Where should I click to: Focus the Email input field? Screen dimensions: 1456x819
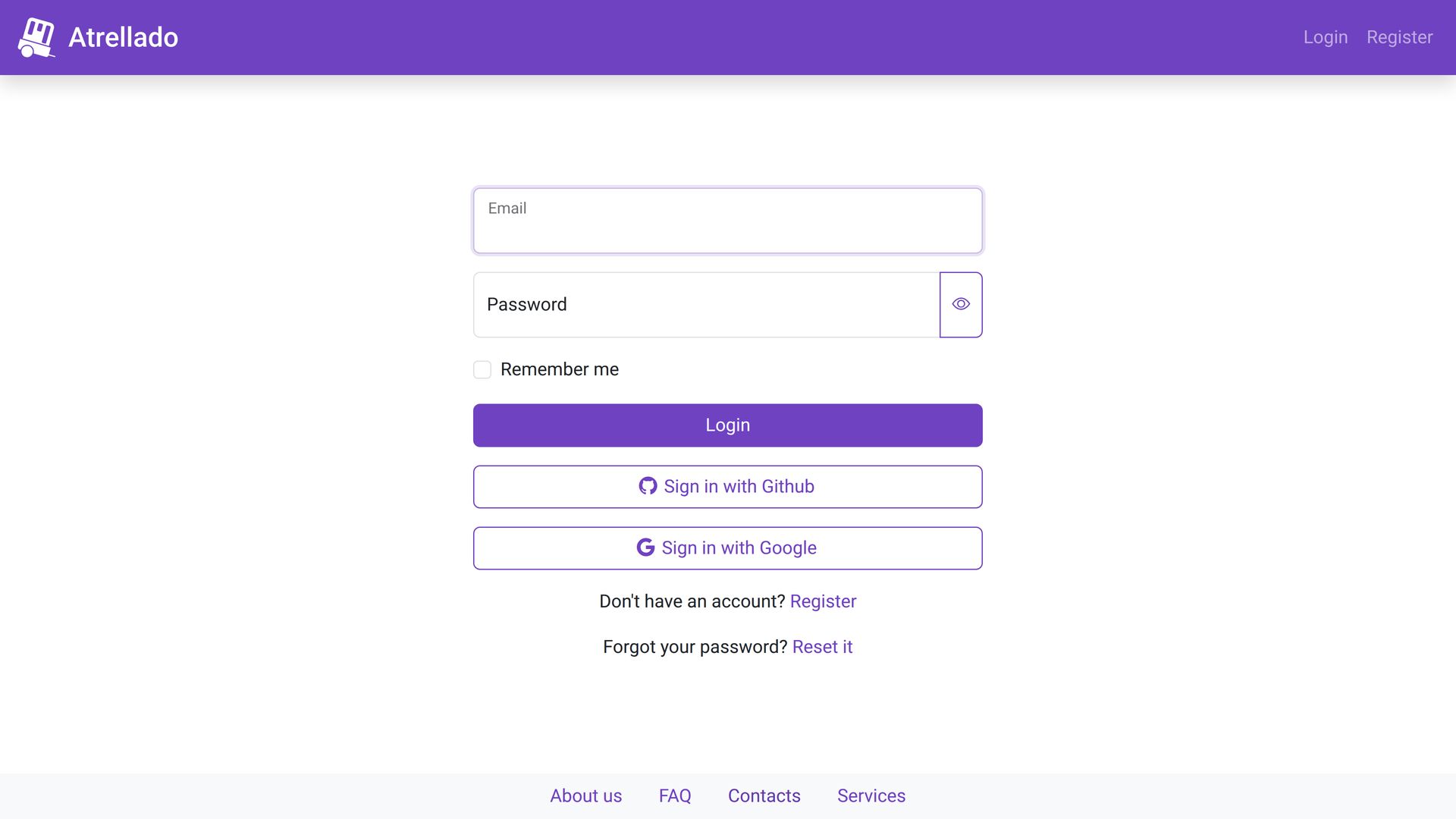pos(727,221)
